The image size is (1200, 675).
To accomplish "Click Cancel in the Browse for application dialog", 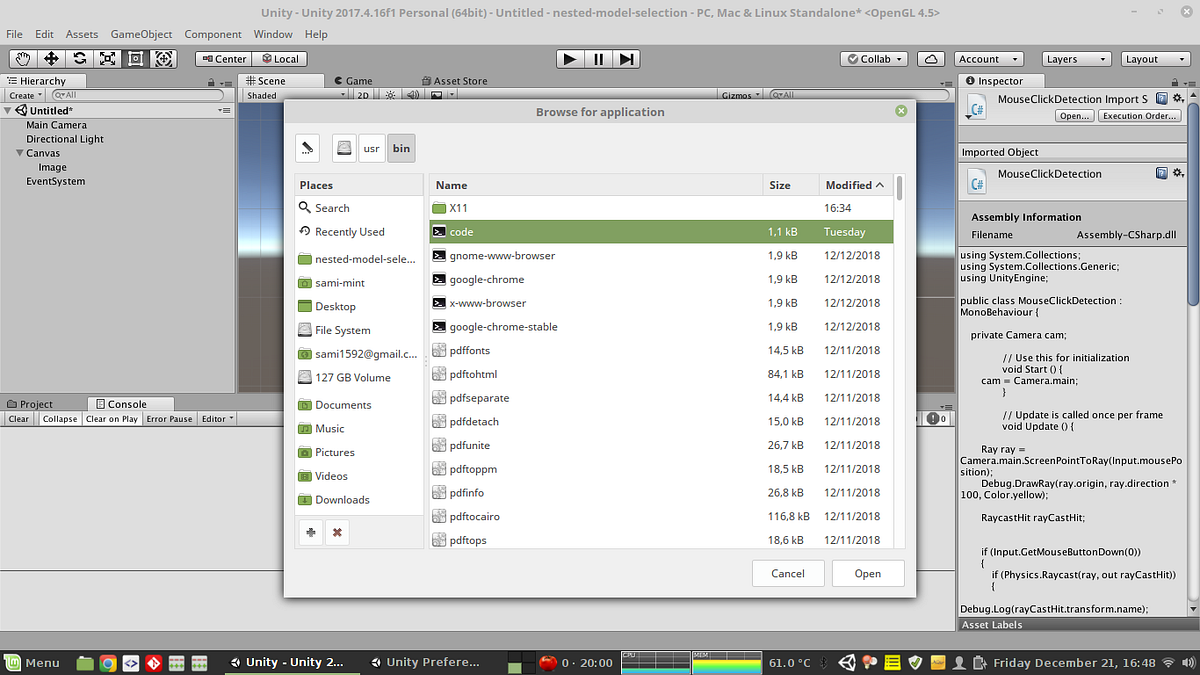I will coord(788,573).
